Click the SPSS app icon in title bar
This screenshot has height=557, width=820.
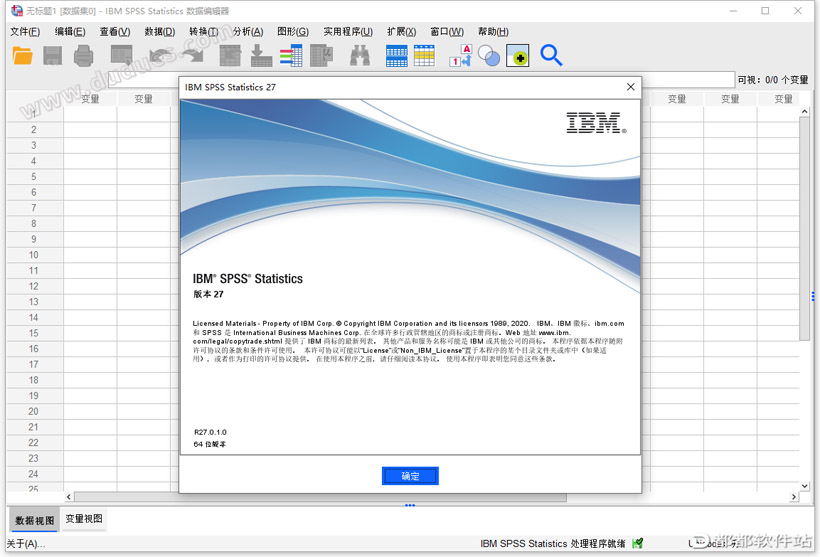tap(17, 10)
